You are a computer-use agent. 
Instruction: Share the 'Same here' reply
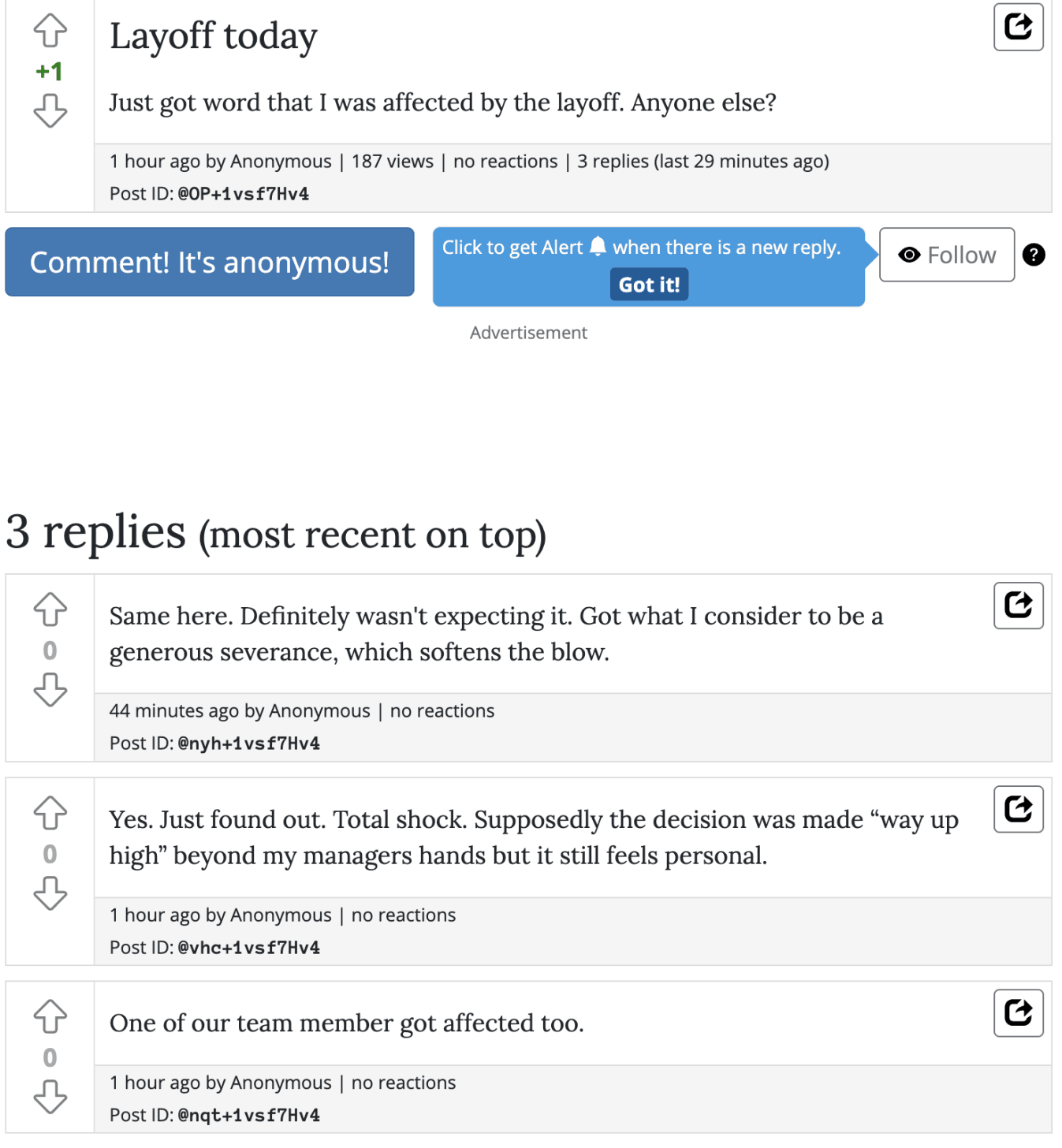pos(1019,606)
